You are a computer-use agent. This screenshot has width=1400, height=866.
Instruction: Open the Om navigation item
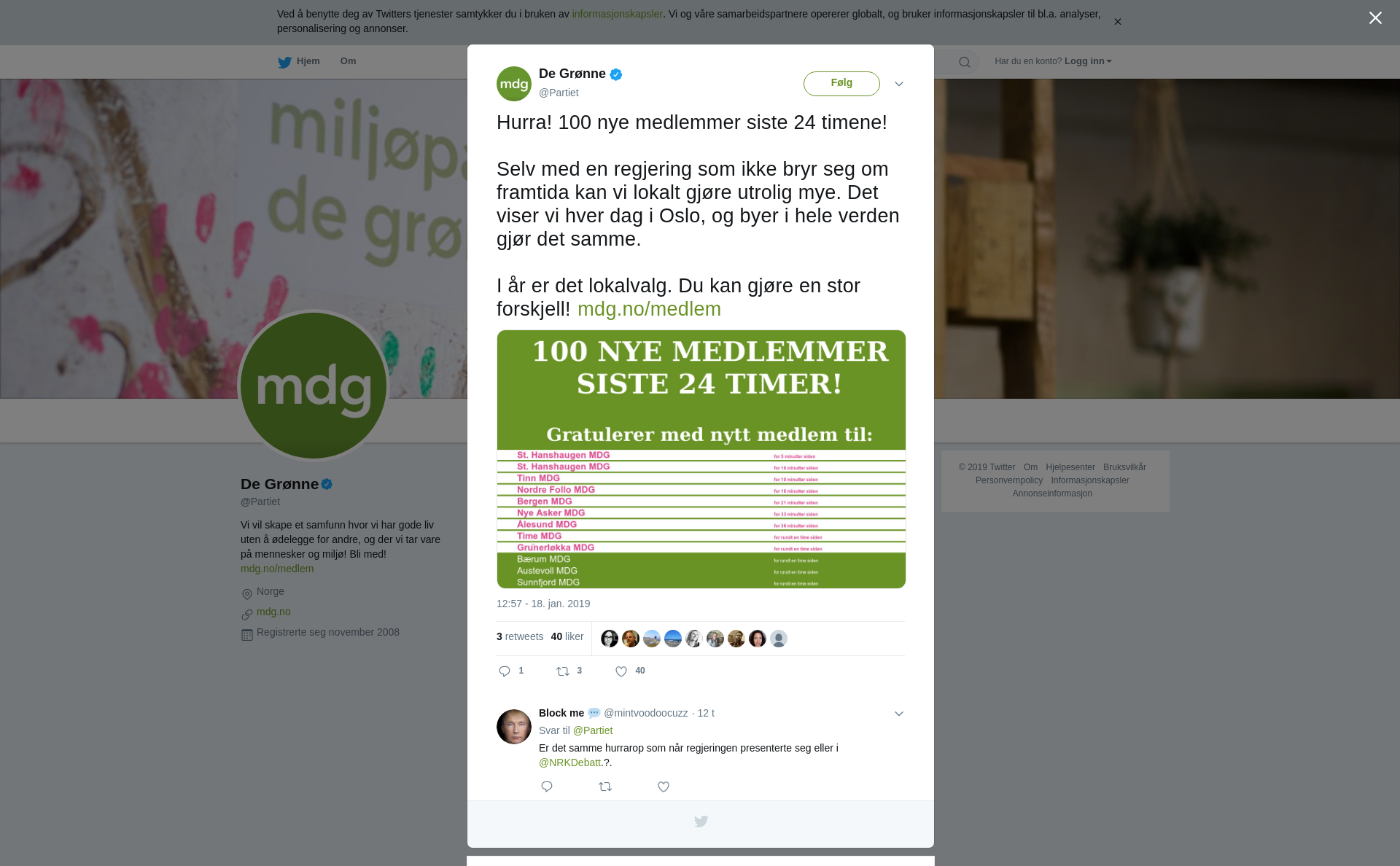[x=348, y=61]
